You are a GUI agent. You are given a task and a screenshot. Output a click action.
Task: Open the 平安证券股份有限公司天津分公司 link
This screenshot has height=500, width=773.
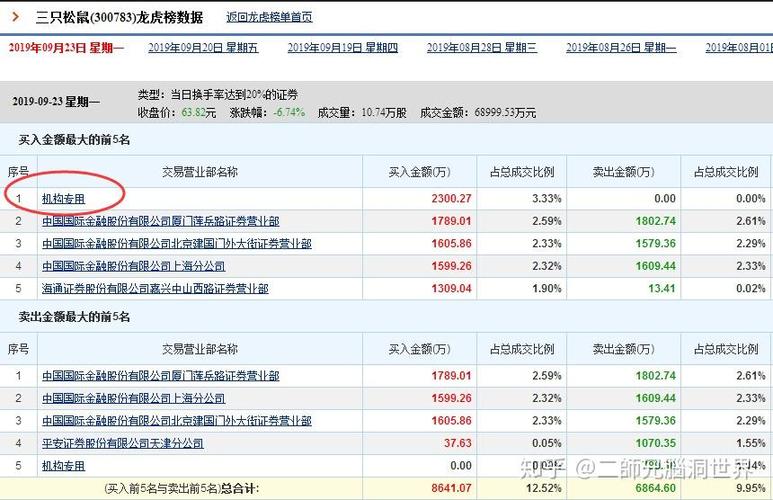[x=123, y=443]
